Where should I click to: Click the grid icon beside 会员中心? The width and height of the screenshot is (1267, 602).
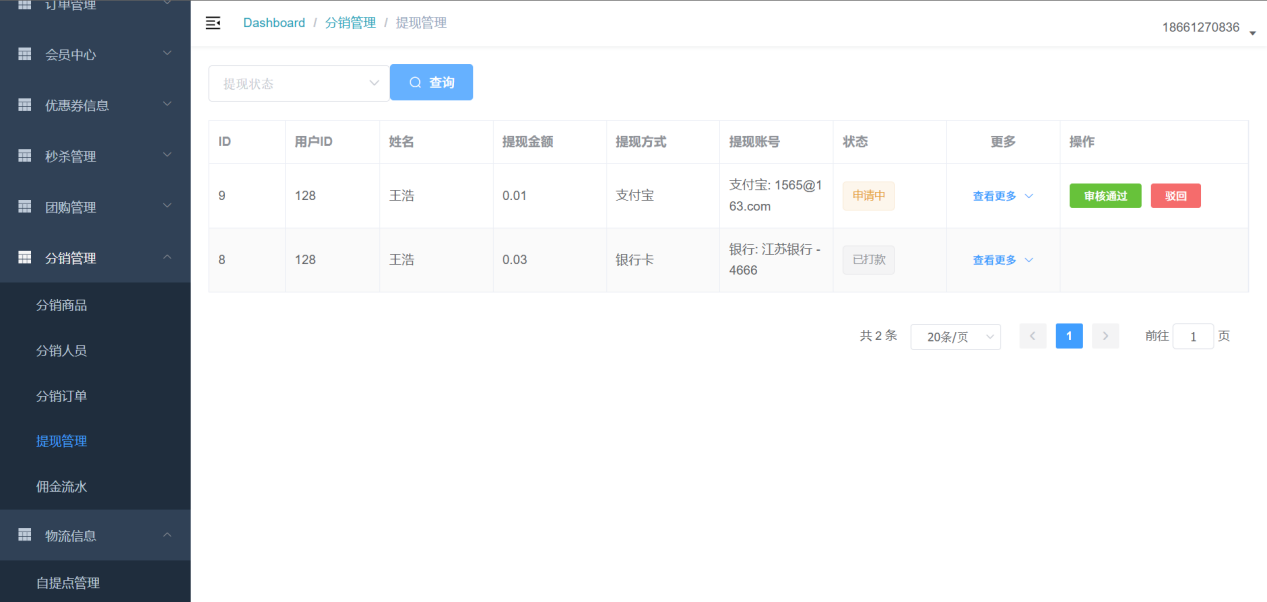coord(25,54)
